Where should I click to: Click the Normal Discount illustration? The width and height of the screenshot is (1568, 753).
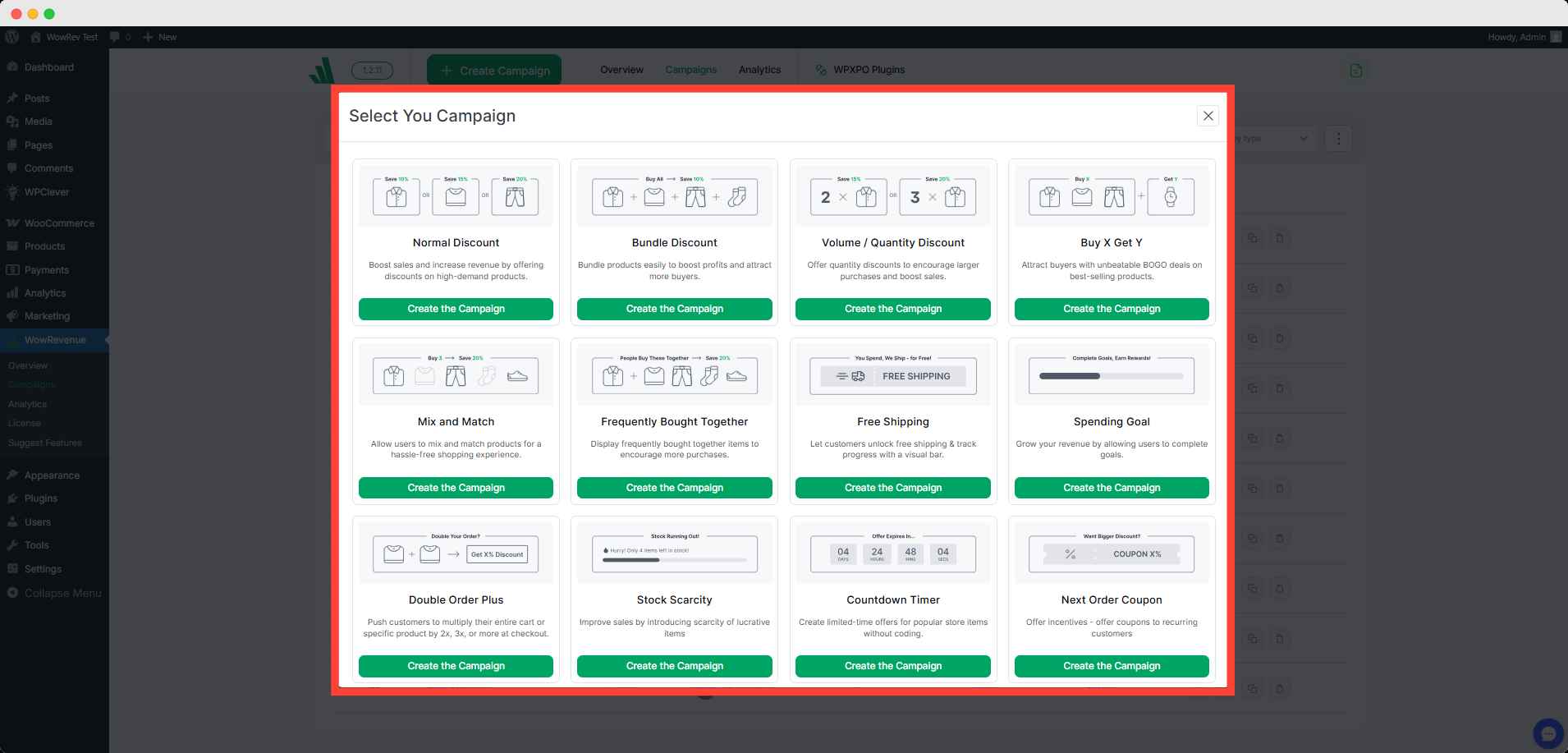(x=456, y=196)
